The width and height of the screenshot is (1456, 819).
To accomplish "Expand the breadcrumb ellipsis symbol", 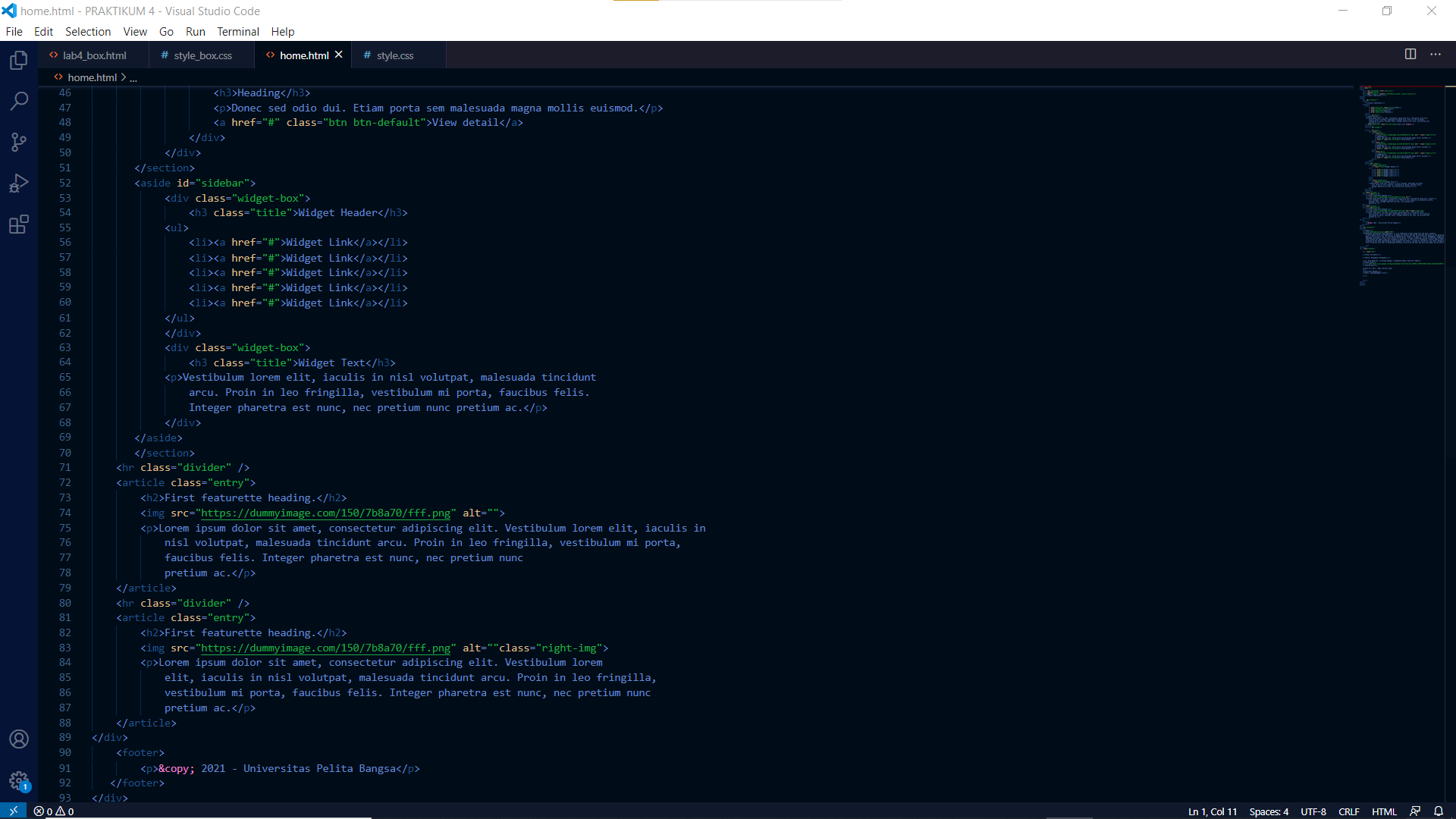I will pos(133,77).
